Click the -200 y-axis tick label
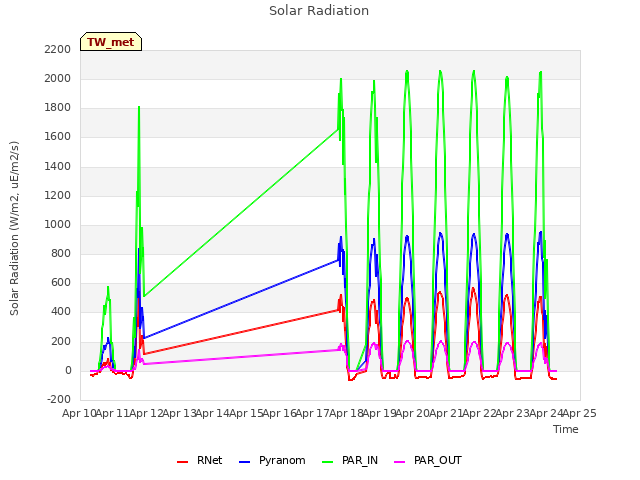The width and height of the screenshot is (640, 480). (59, 399)
